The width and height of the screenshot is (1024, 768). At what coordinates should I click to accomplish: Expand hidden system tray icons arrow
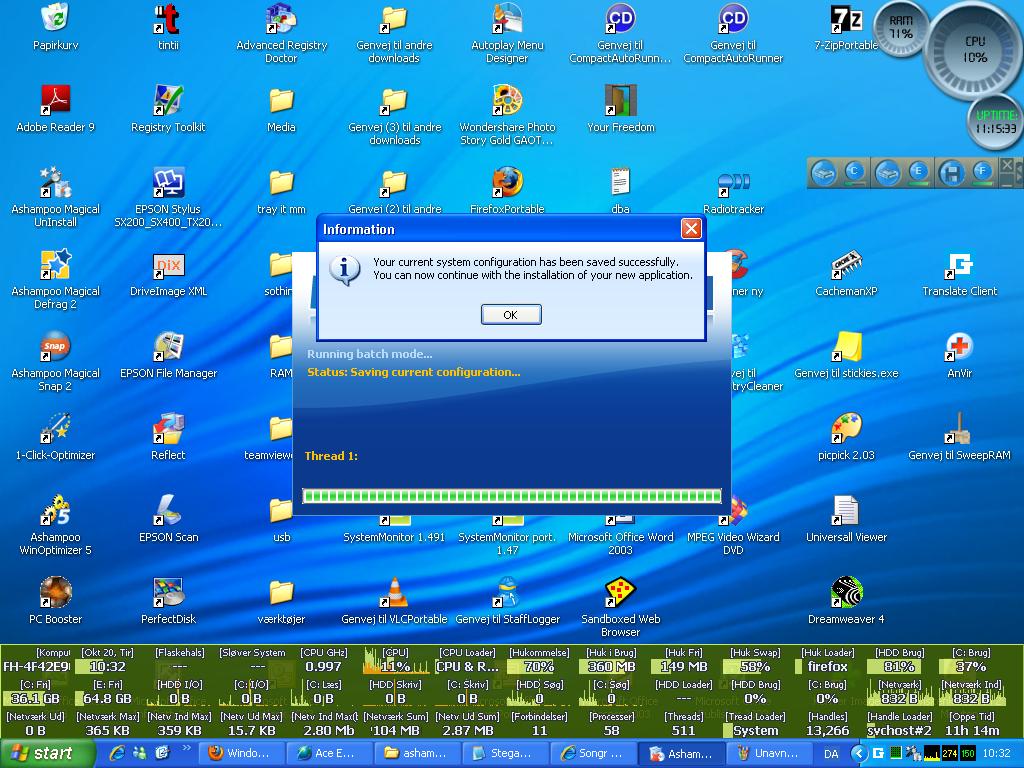[x=858, y=753]
